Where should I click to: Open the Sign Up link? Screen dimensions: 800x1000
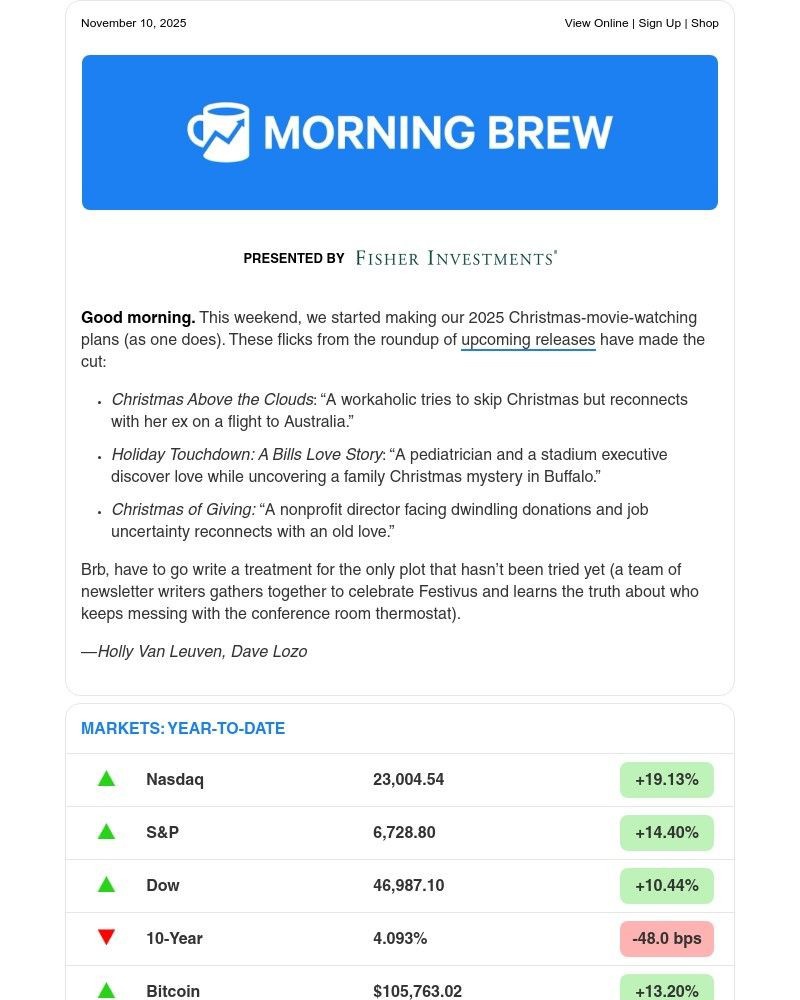[x=659, y=22]
